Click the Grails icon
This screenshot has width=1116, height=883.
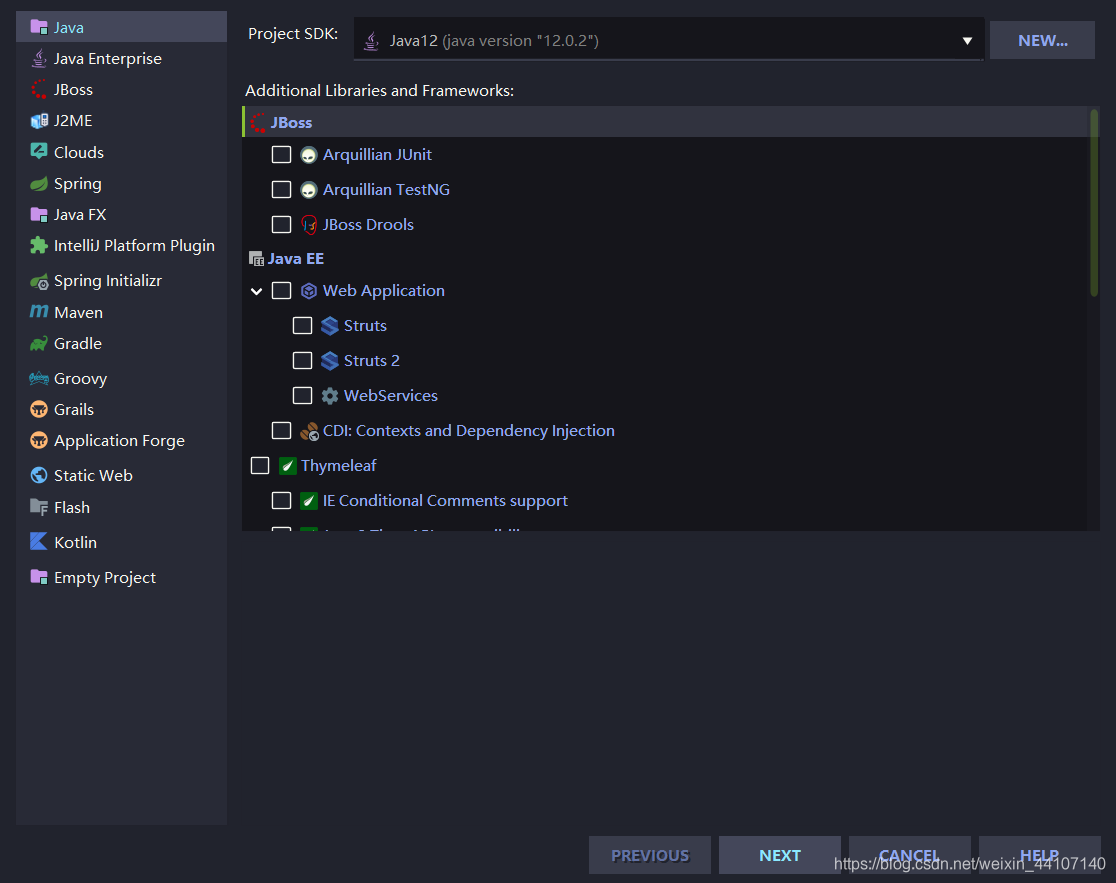coord(39,409)
